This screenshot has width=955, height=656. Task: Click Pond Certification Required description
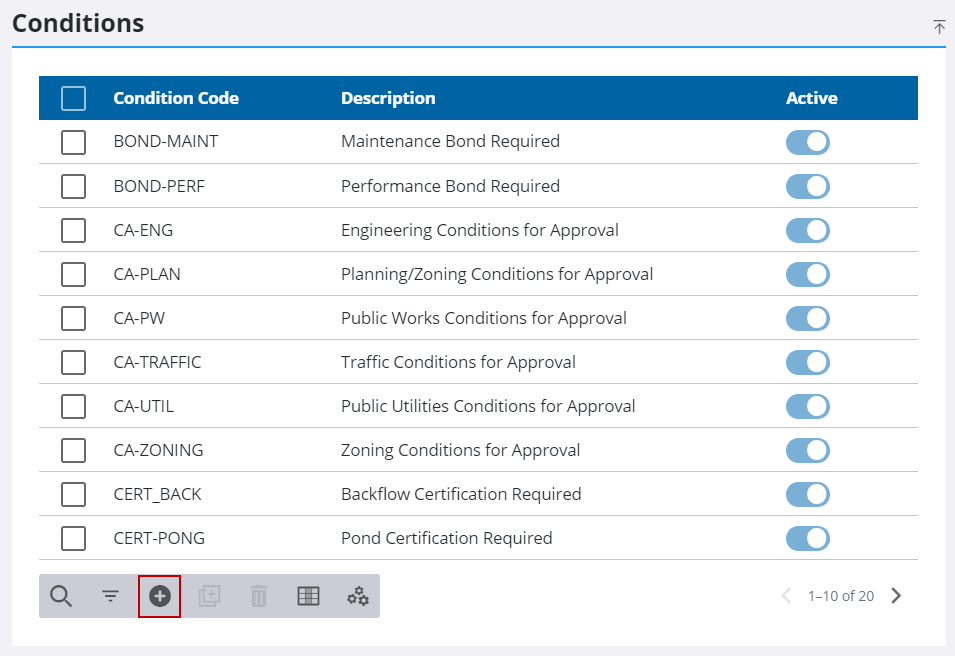[x=446, y=538]
